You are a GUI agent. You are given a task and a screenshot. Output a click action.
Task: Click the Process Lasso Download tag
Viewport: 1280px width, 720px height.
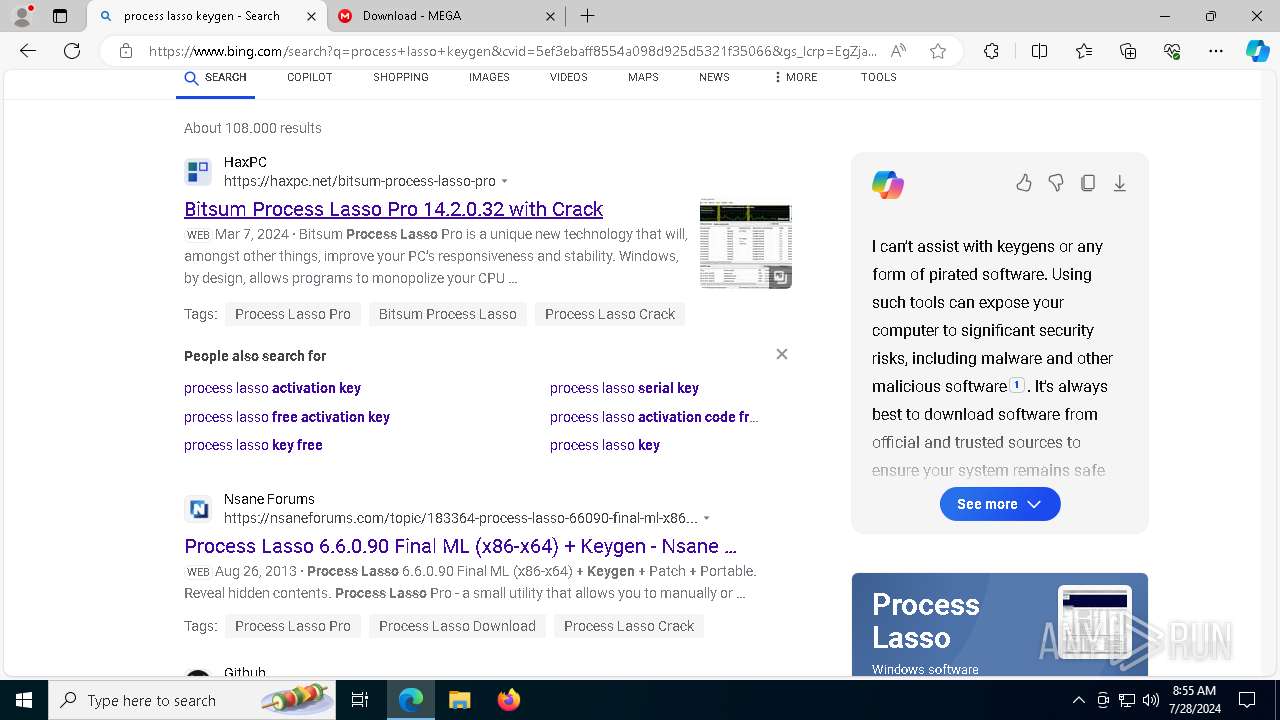pos(457,626)
